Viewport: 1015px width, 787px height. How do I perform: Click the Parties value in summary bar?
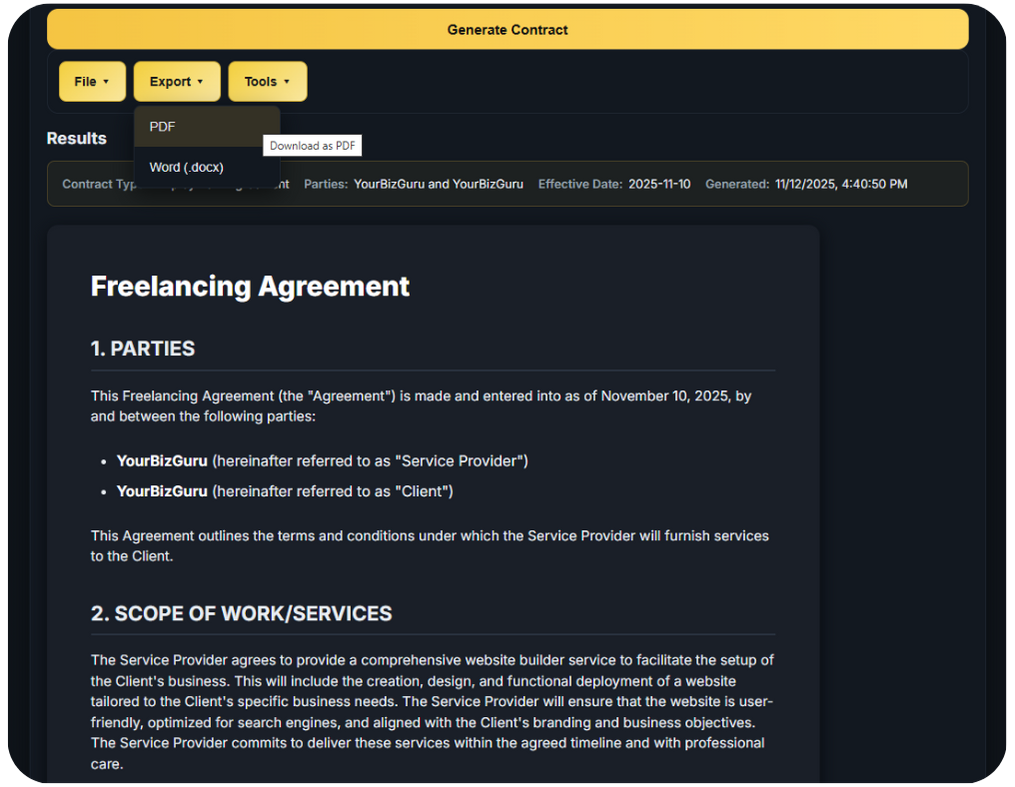[438, 184]
